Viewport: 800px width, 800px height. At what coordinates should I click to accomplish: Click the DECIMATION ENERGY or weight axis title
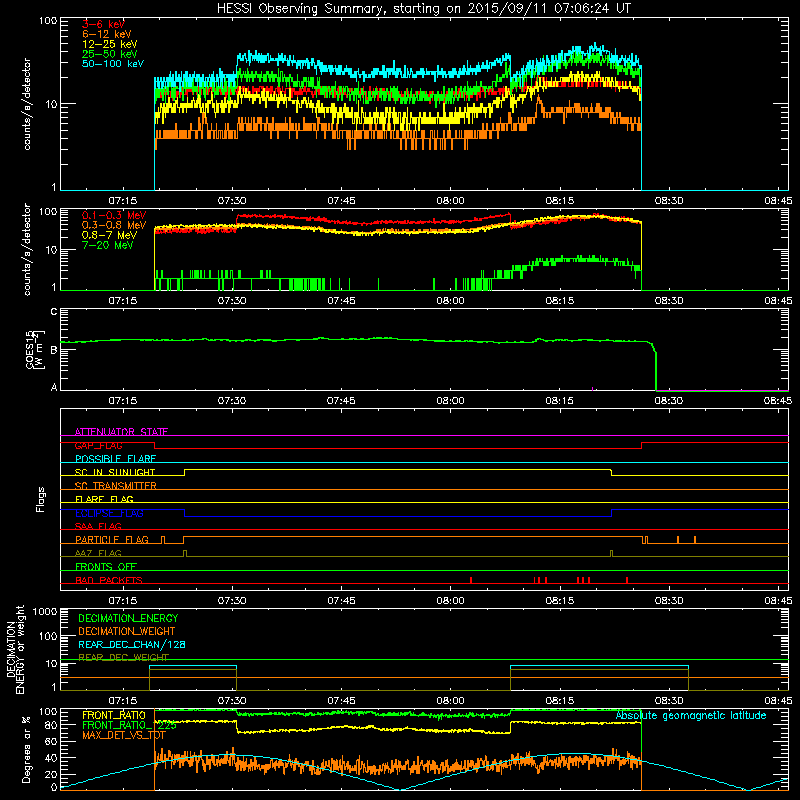coord(15,649)
